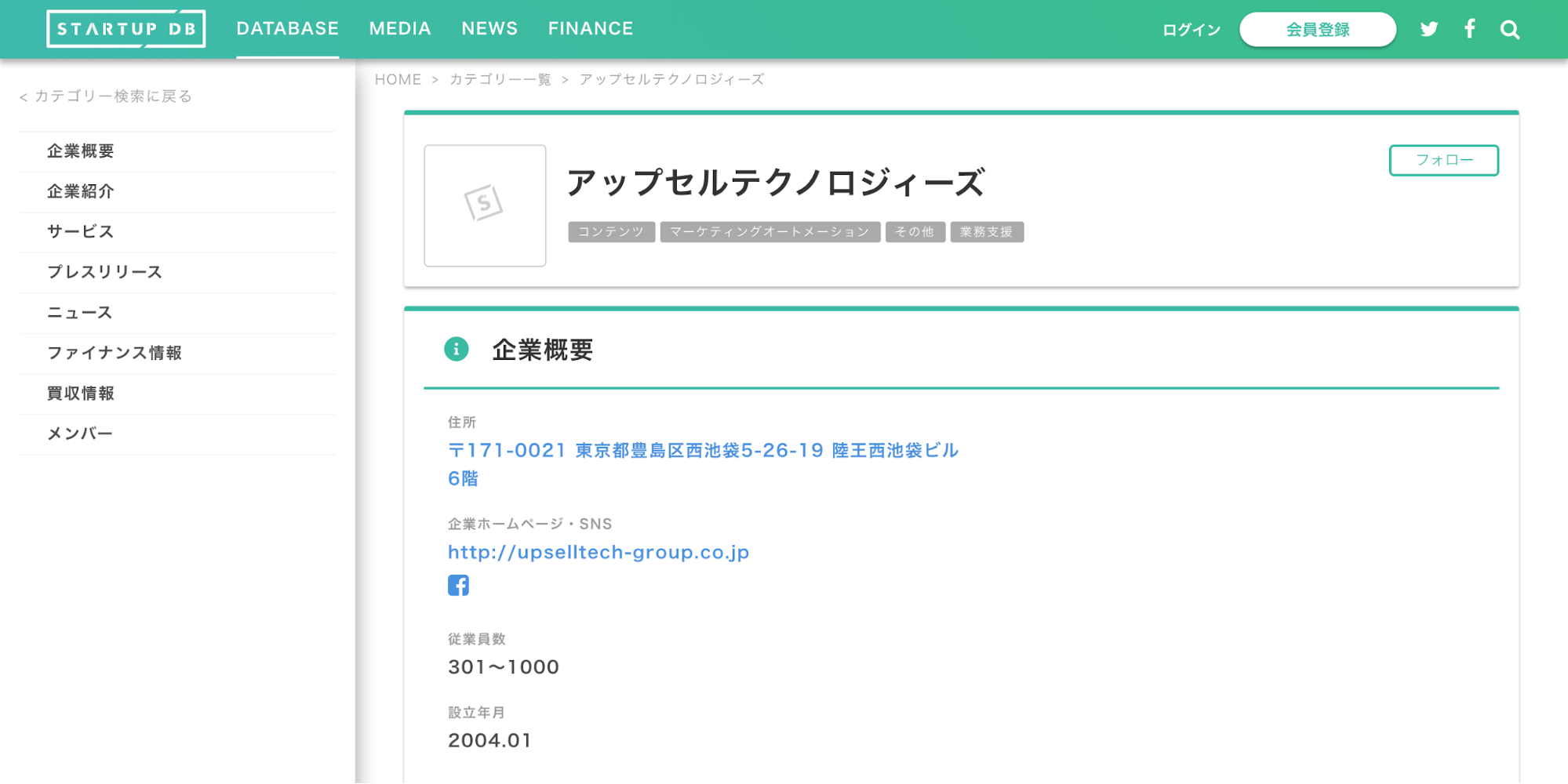Image resolution: width=1568 pixels, height=784 pixels.
Task: Click the search magnifier icon
Action: [1510, 29]
